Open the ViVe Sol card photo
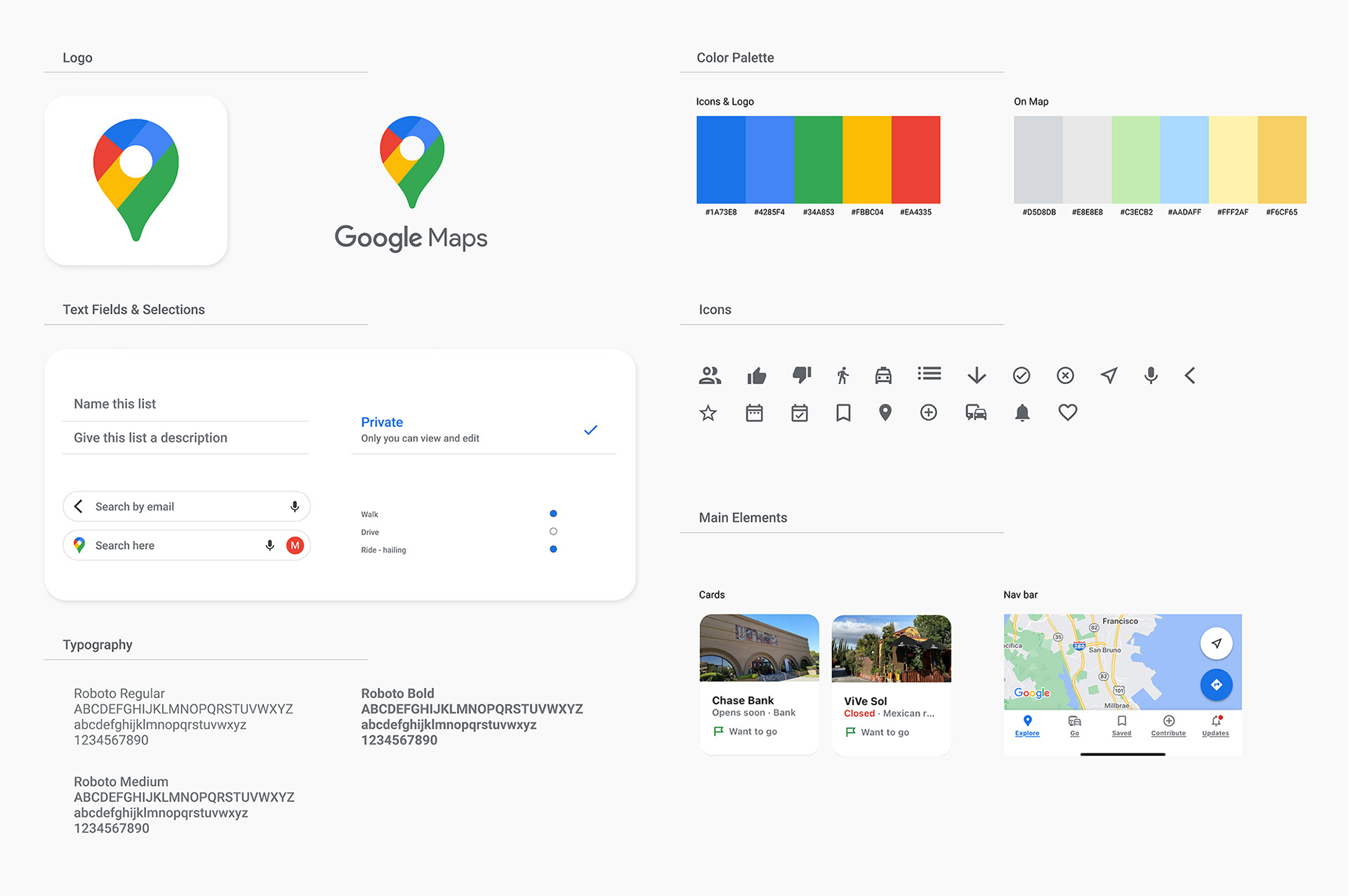Screen dimensions: 1348x896 pyautogui.click(x=892, y=649)
